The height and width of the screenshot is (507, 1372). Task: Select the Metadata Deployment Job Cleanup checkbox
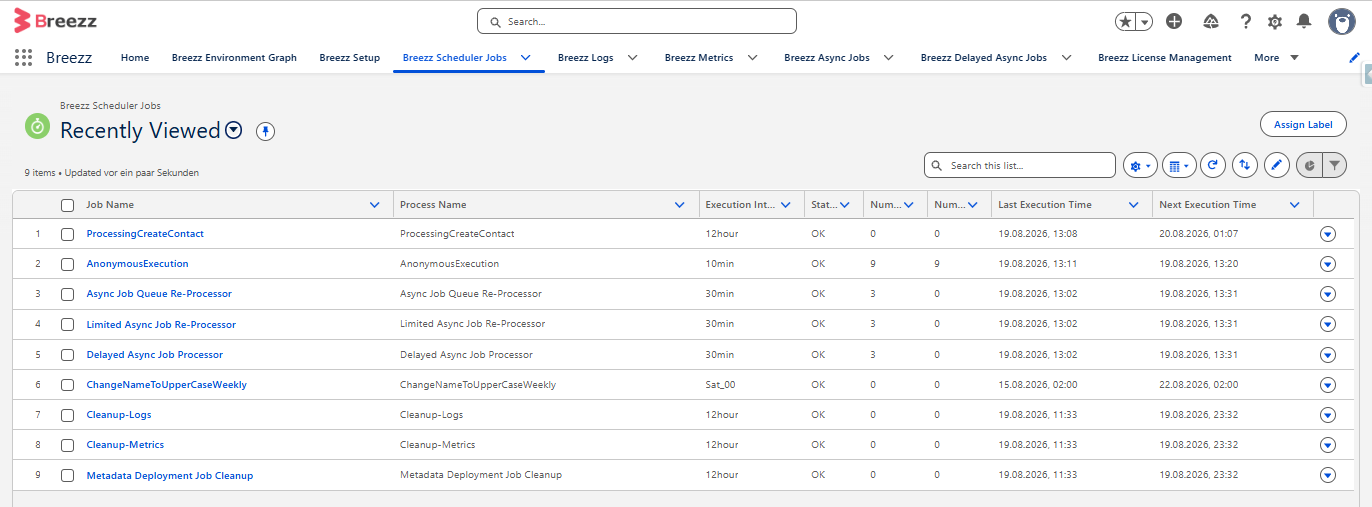(x=67, y=476)
